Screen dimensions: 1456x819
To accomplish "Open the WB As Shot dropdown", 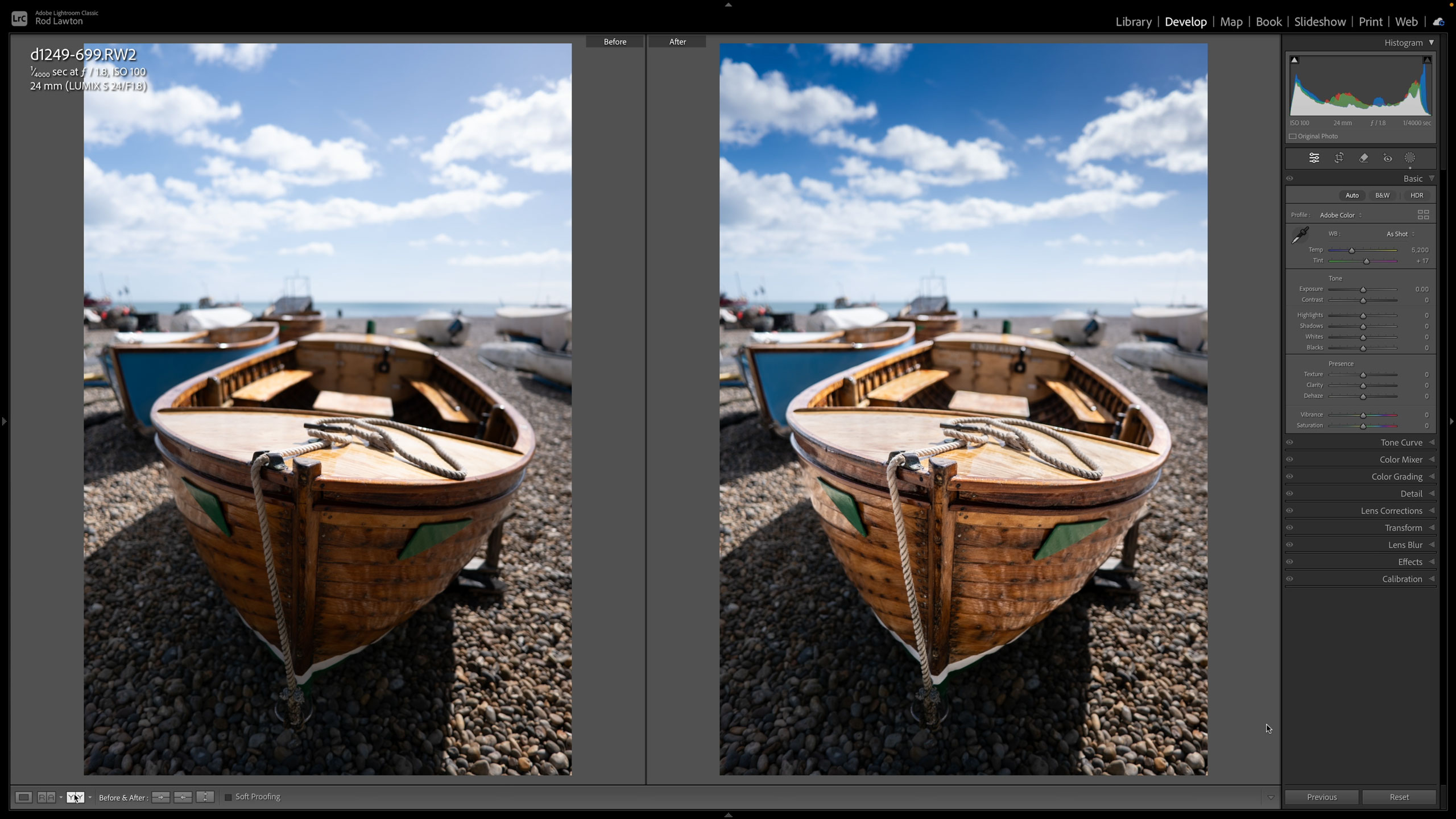I will pos(1398,234).
